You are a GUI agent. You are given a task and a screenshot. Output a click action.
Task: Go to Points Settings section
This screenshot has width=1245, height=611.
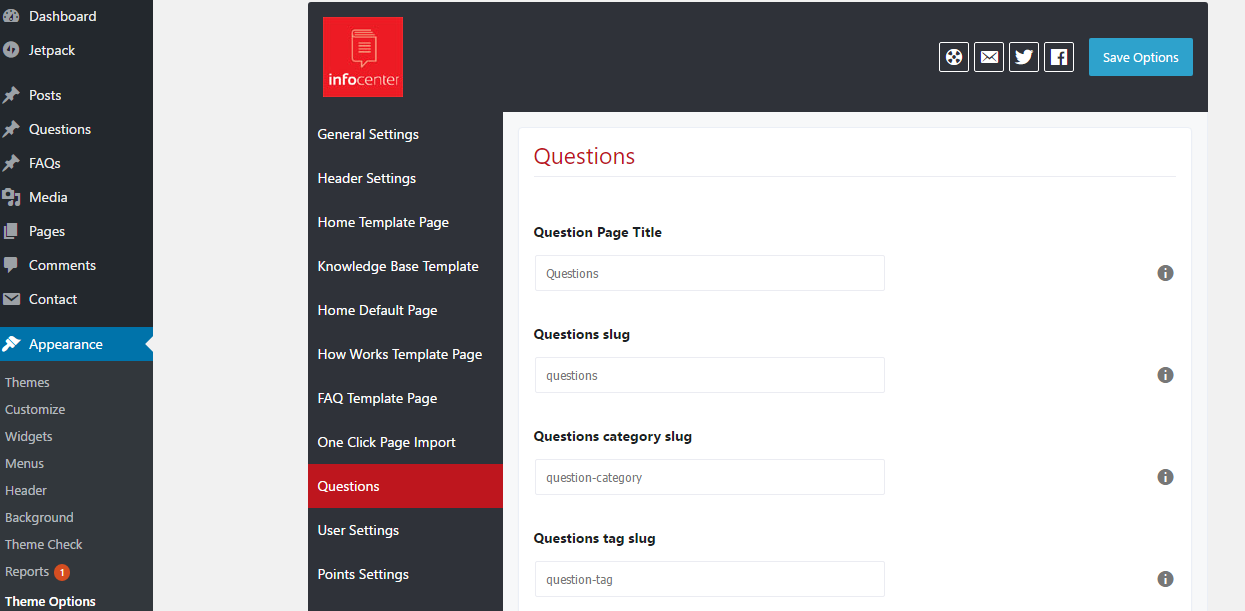pyautogui.click(x=363, y=574)
